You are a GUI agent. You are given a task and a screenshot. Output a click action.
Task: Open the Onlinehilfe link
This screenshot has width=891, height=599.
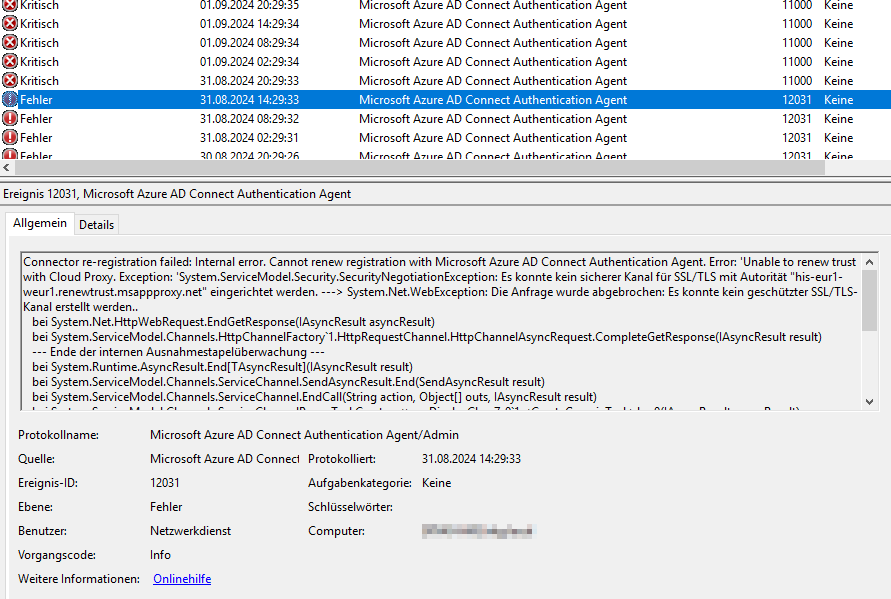pos(182,579)
